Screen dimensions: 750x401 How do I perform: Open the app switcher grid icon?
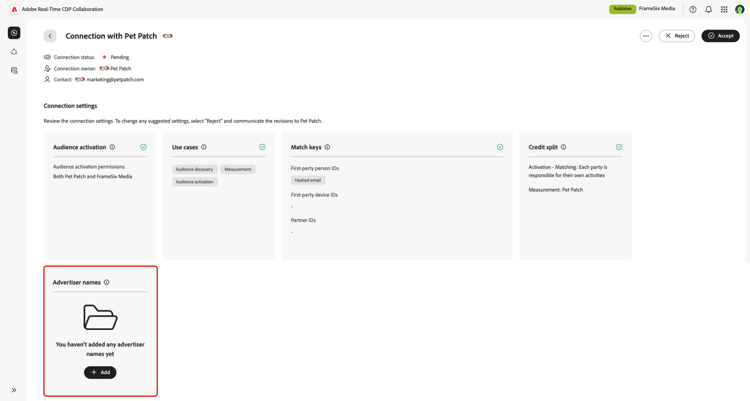coord(724,9)
